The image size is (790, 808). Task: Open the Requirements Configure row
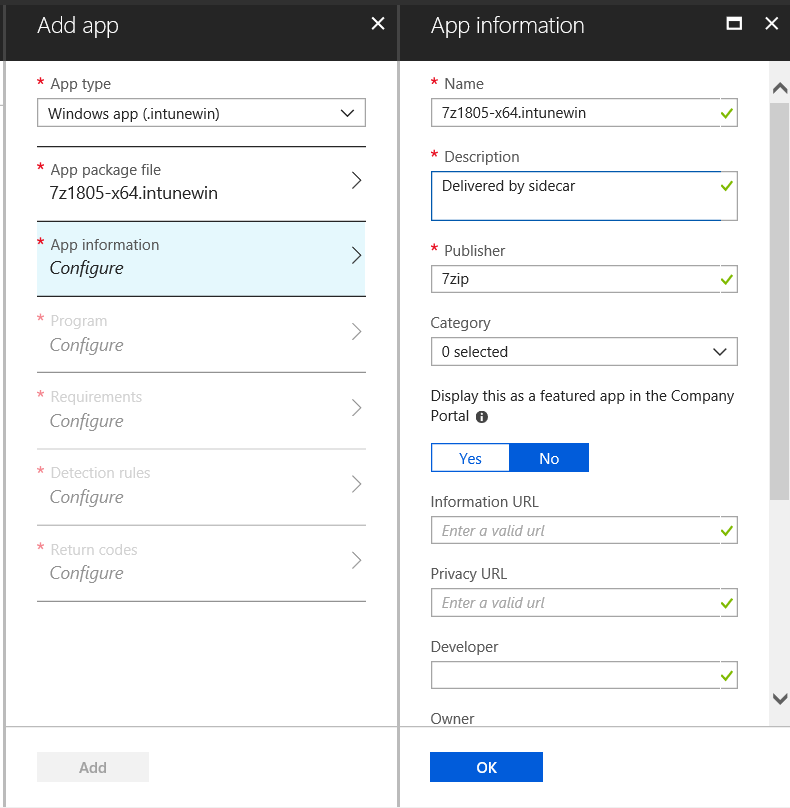(x=201, y=410)
